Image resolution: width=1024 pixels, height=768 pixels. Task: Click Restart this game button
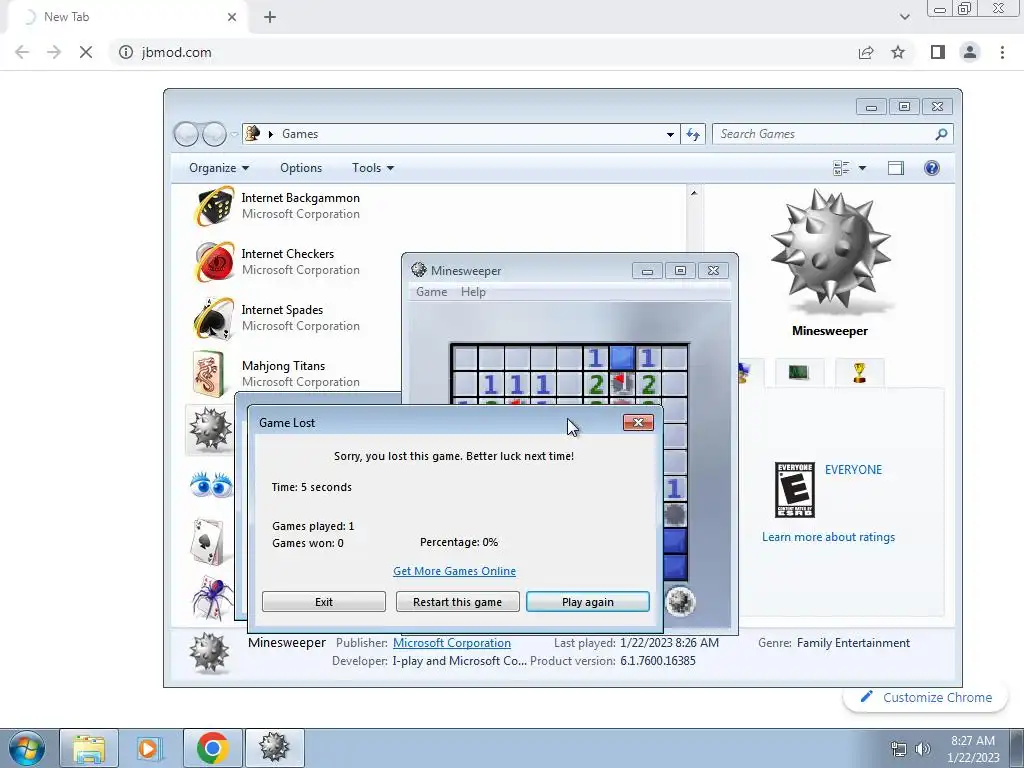[x=457, y=601]
